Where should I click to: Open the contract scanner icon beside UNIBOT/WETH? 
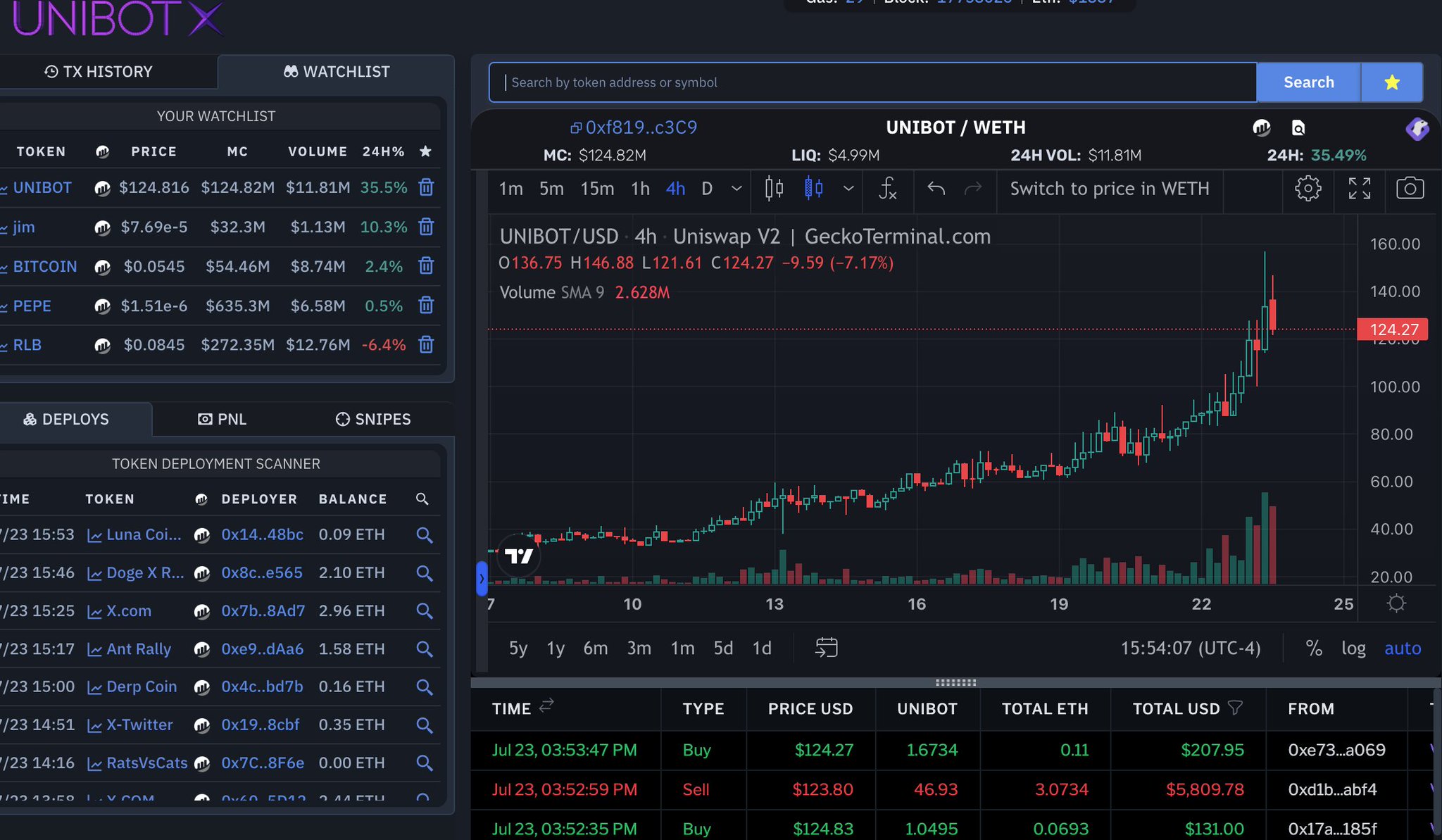tap(1298, 128)
